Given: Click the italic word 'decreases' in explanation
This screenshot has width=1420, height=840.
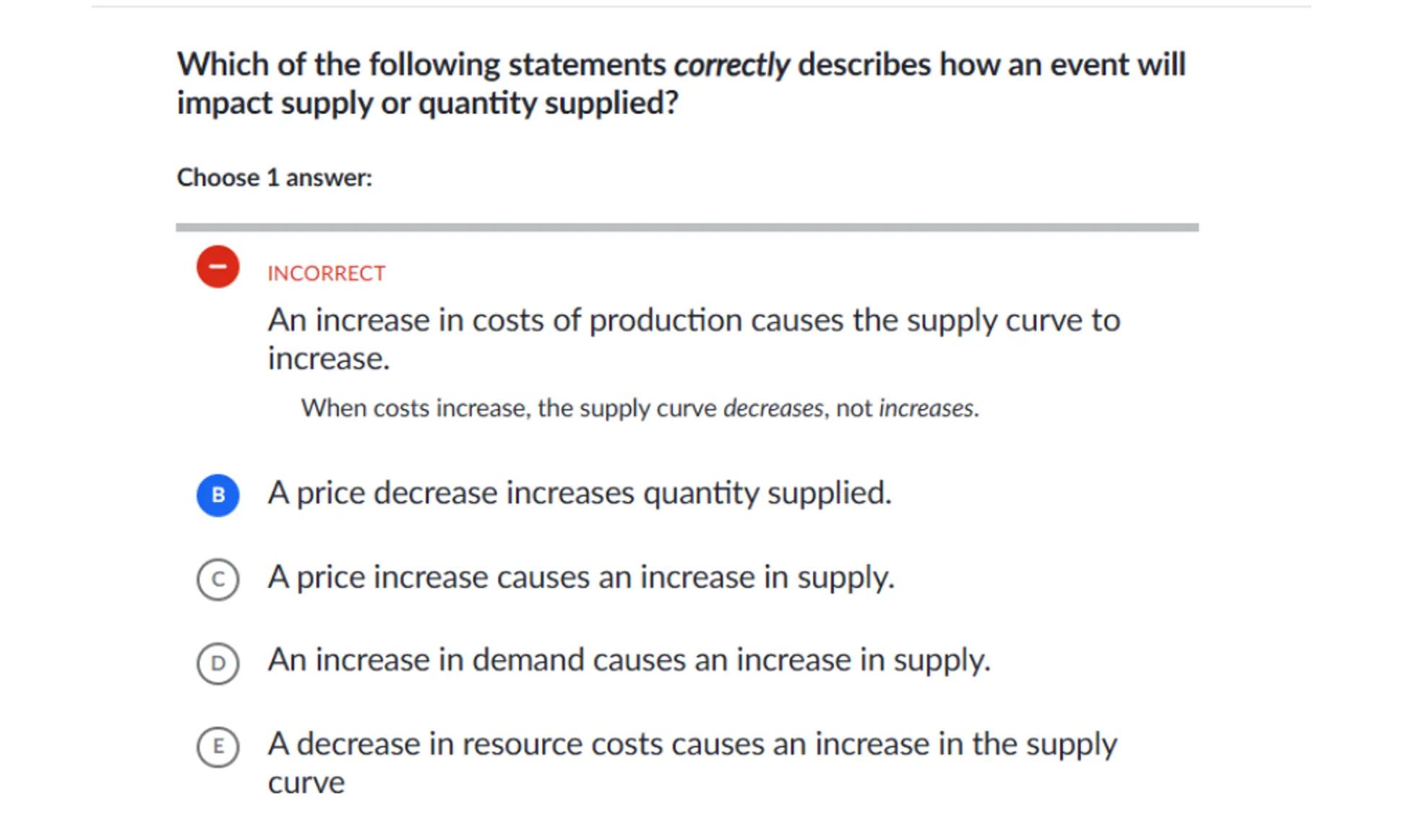Looking at the screenshot, I should coord(773,408).
